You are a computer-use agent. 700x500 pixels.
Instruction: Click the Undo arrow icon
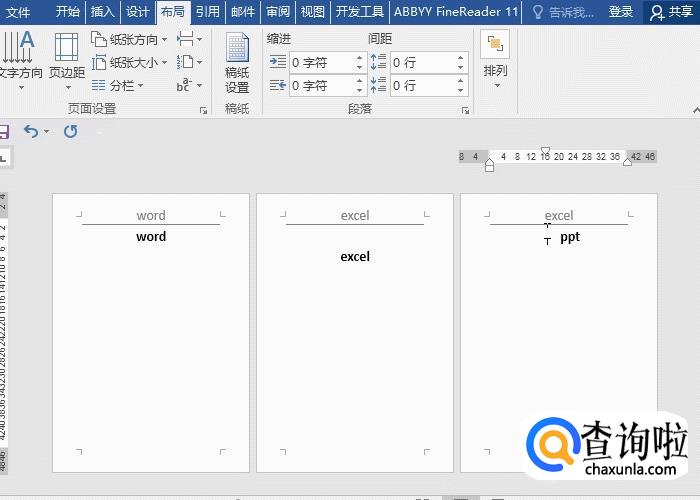[x=30, y=131]
